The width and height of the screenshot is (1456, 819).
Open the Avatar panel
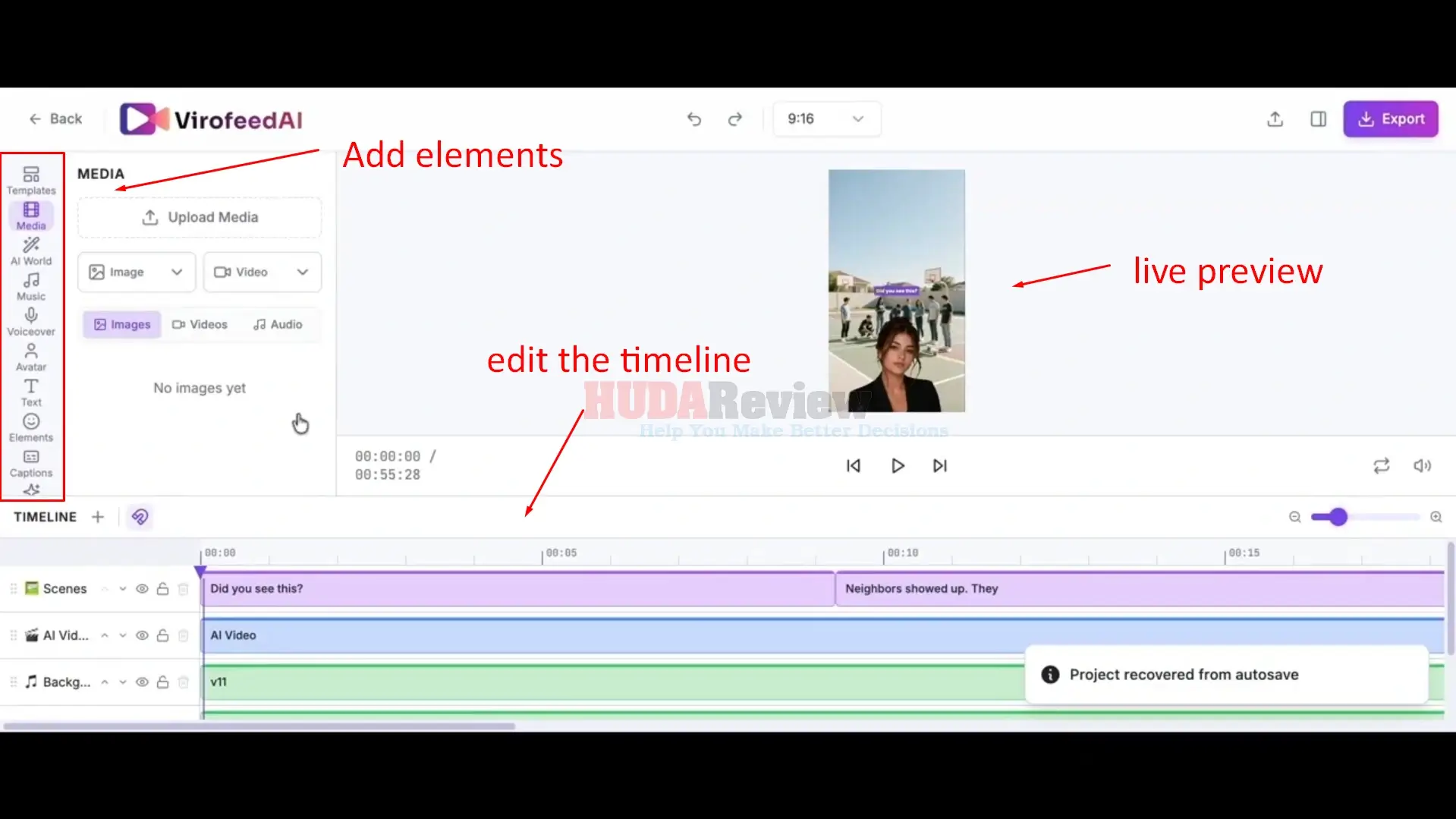tap(31, 357)
